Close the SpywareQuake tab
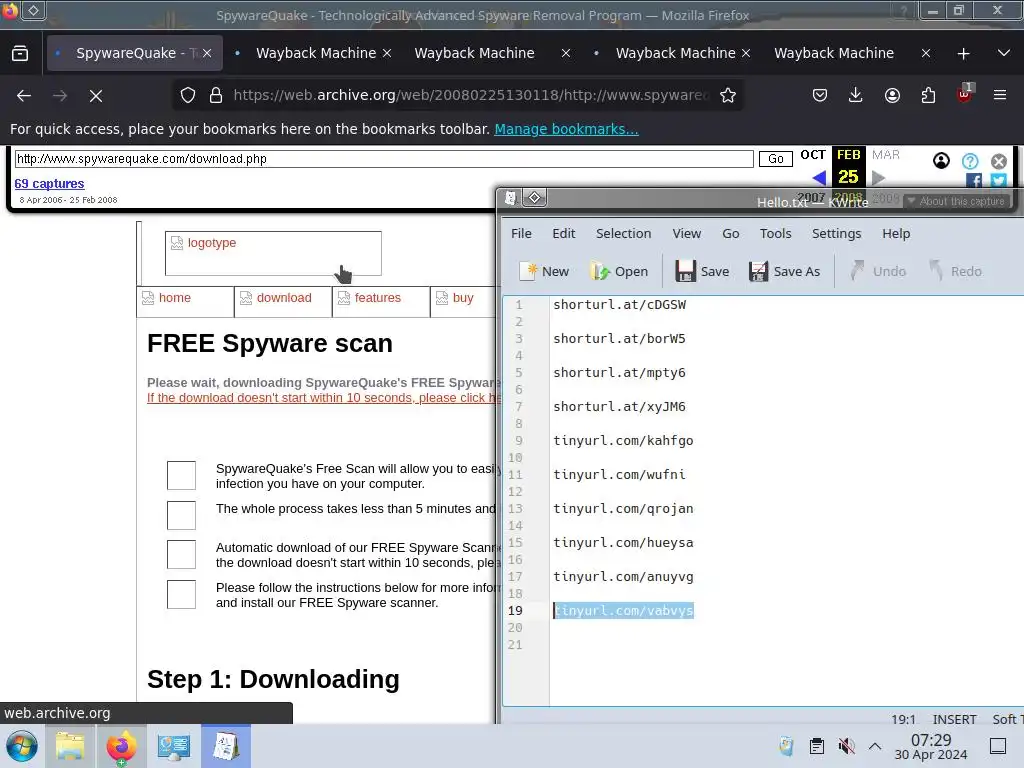The image size is (1024, 768). coord(207,53)
